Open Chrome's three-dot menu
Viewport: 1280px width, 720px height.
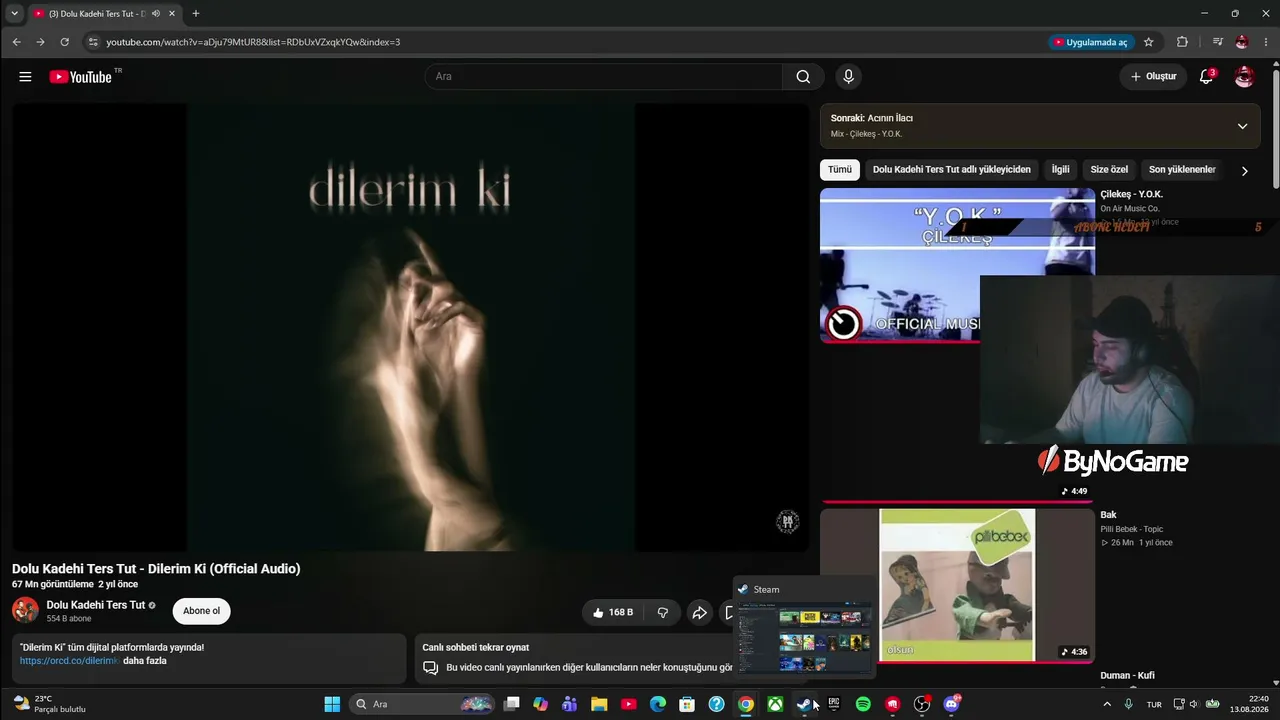[x=1265, y=42]
